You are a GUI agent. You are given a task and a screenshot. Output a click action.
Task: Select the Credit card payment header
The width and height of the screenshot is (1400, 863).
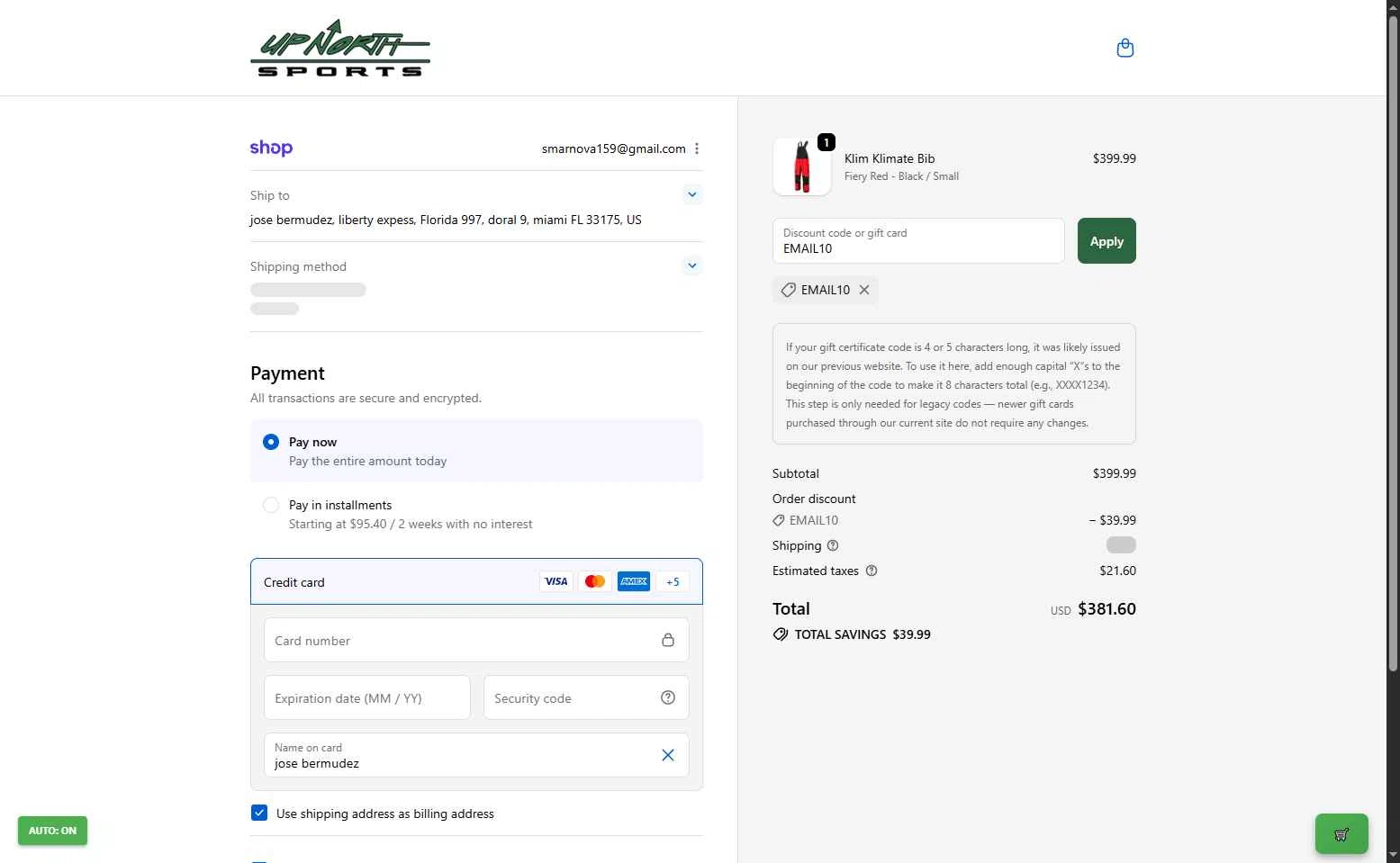coord(476,581)
